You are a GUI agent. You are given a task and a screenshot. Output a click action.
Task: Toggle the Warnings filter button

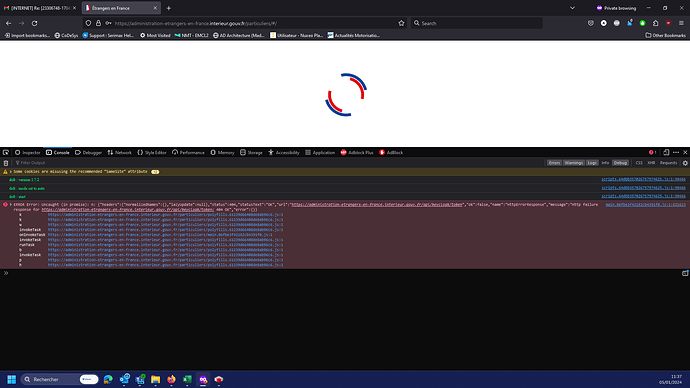[x=573, y=163]
